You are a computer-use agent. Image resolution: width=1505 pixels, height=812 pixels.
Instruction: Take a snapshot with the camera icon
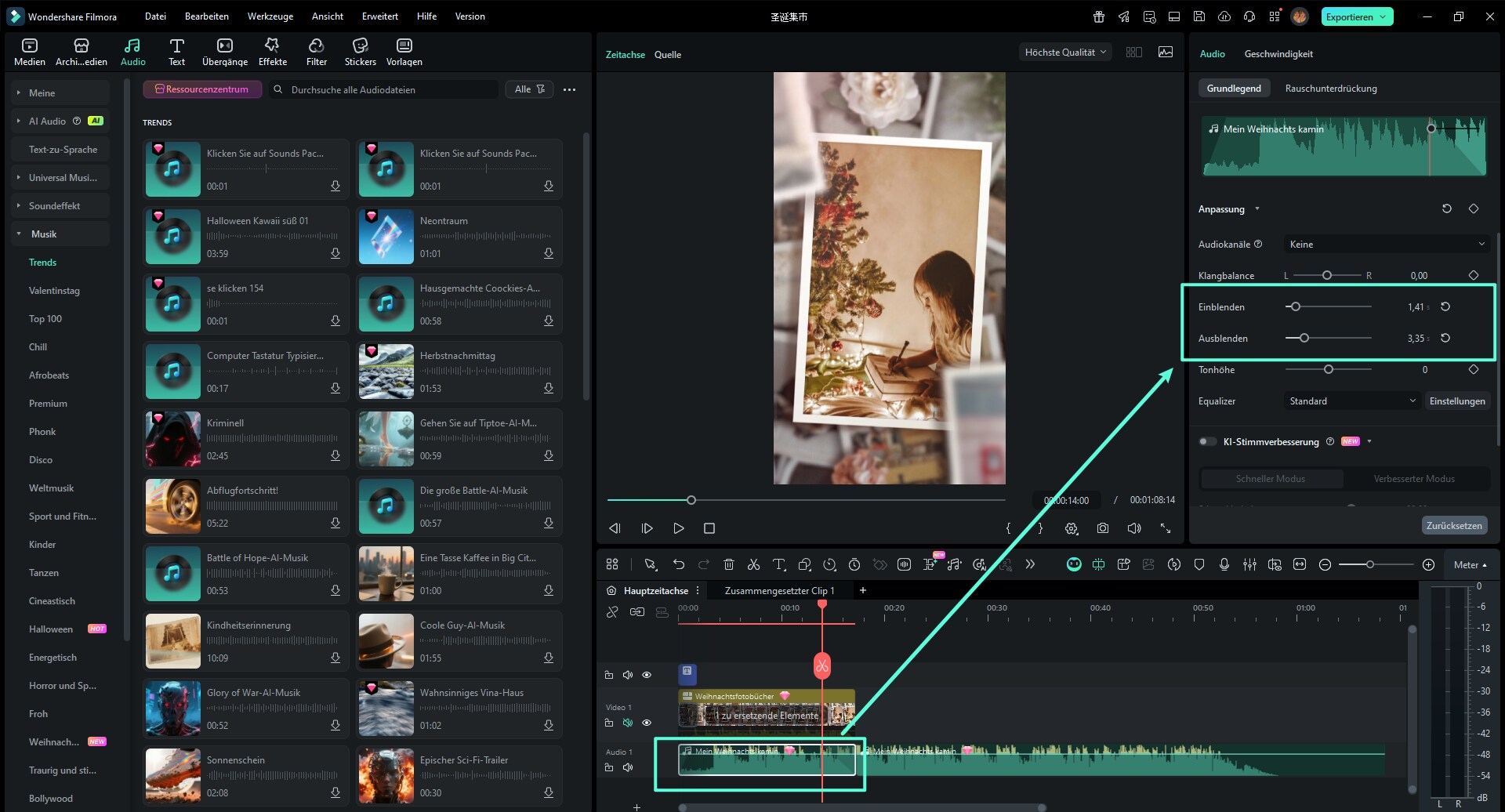click(1102, 528)
